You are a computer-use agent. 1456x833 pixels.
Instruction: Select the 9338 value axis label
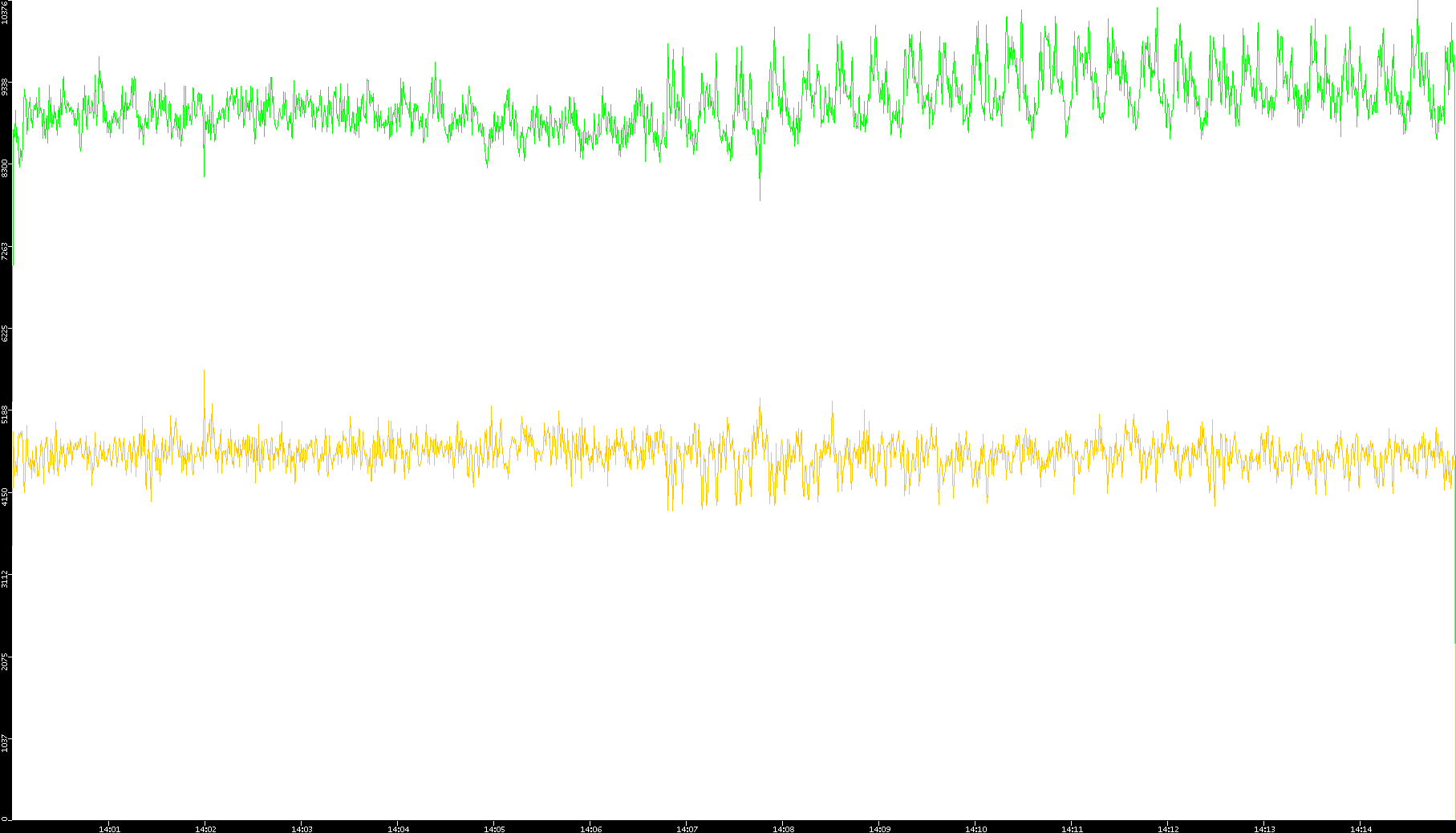[x=6, y=87]
